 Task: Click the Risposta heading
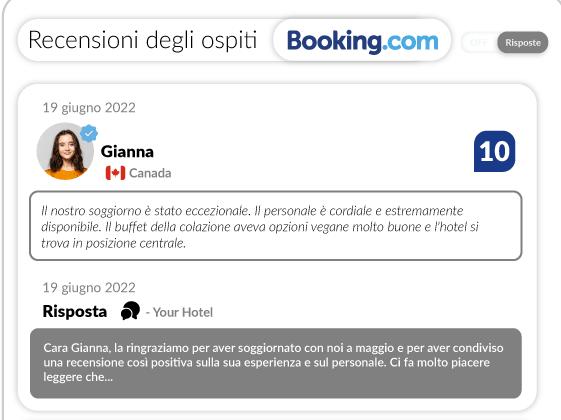75,311
